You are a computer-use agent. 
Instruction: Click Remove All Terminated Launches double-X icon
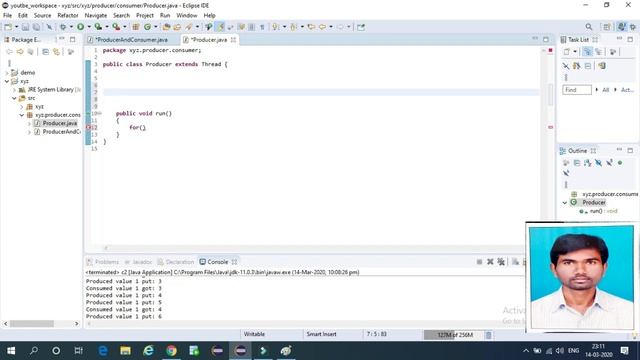pos(501,262)
